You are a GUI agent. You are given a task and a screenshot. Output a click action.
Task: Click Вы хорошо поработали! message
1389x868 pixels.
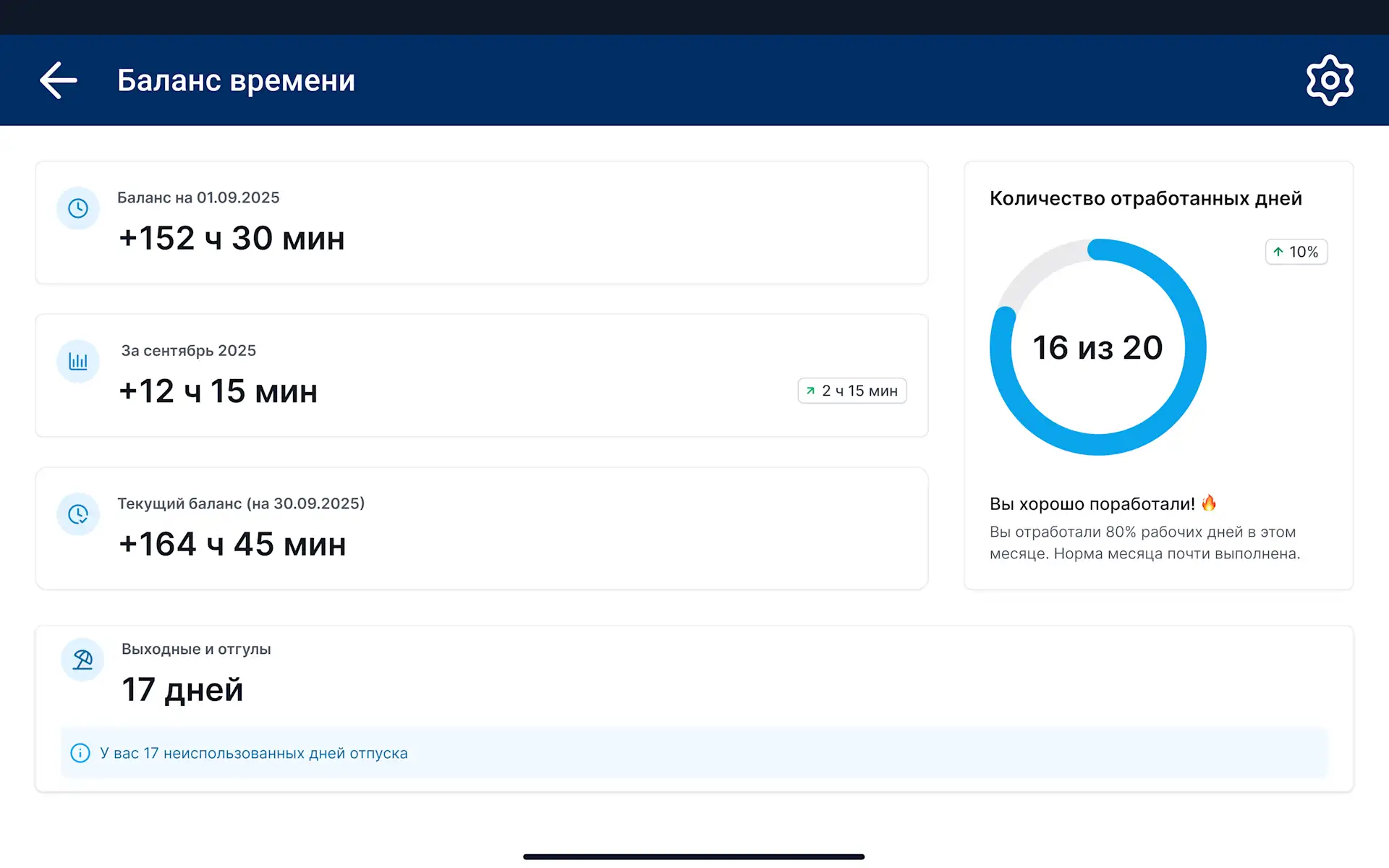coord(1092,504)
